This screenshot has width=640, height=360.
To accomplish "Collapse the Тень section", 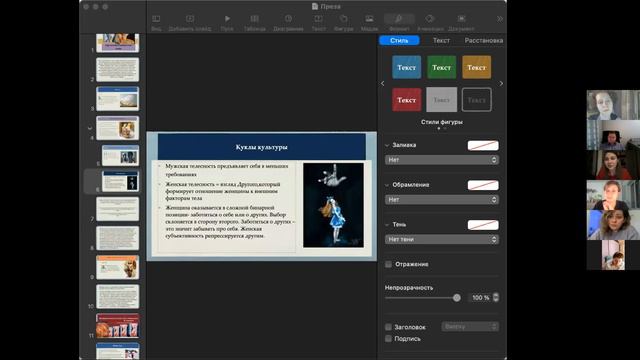I will coord(387,224).
